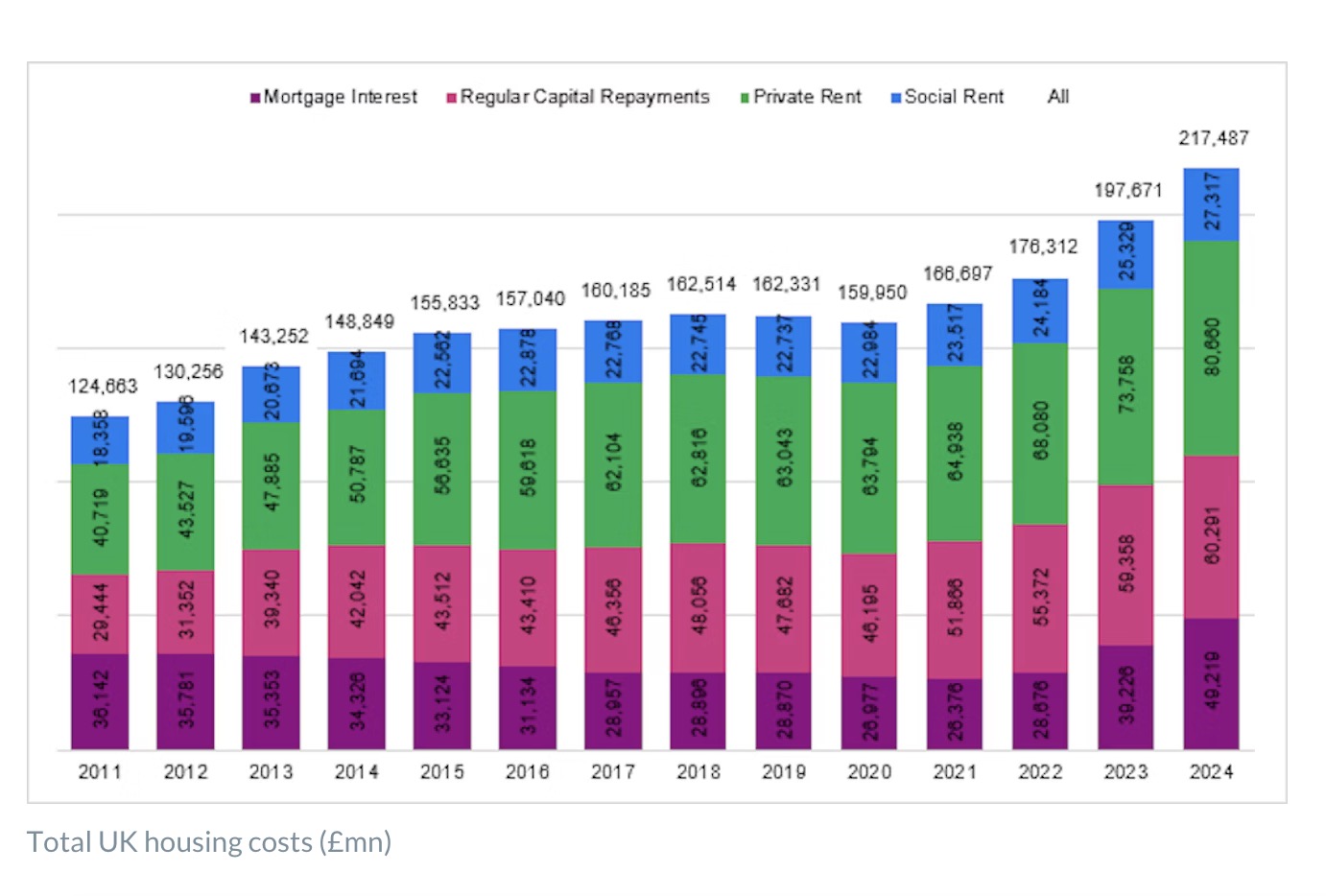Click the 2011 Mortgage Interest segment 36,142

point(100,700)
